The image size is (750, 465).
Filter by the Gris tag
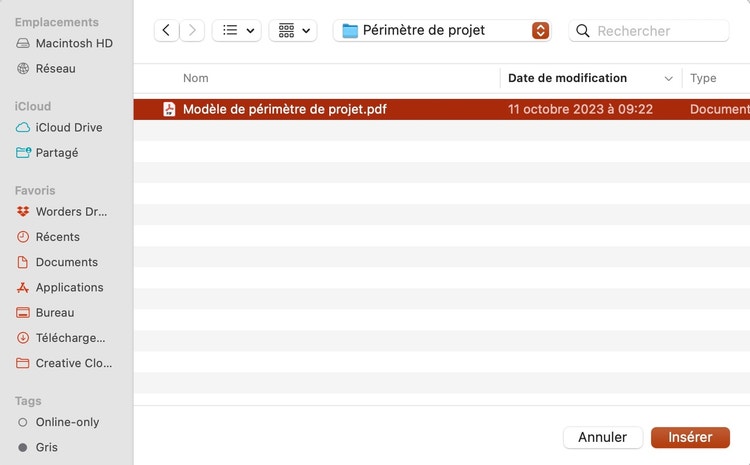(x=46, y=447)
